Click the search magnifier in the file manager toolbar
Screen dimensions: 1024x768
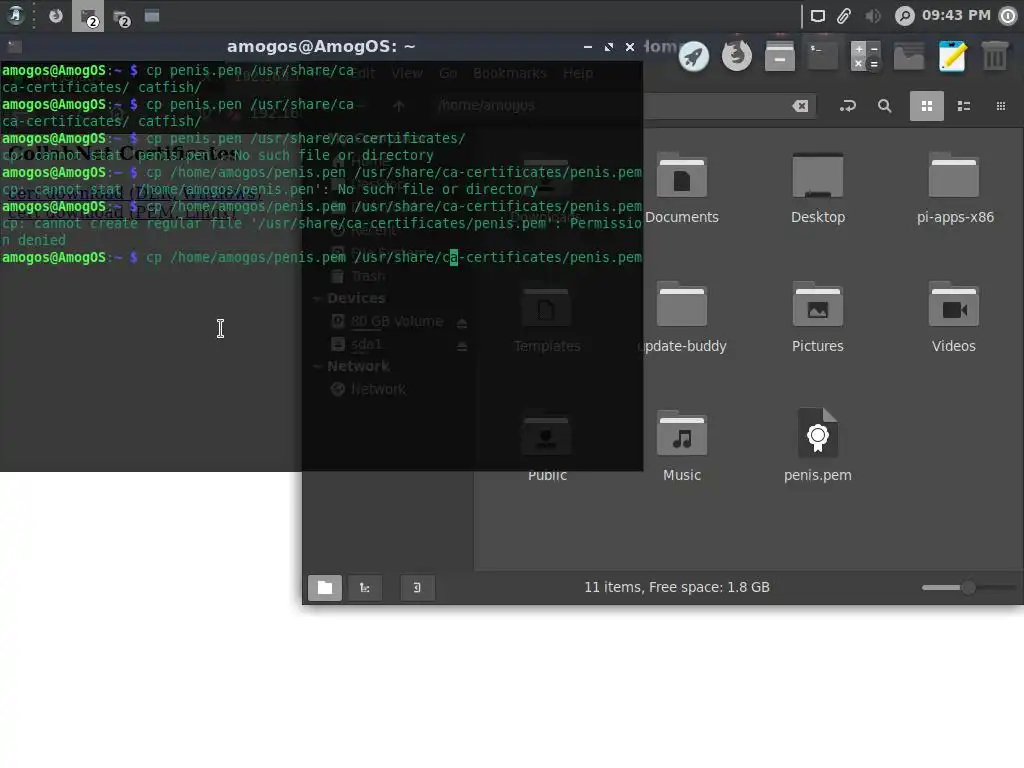(884, 106)
